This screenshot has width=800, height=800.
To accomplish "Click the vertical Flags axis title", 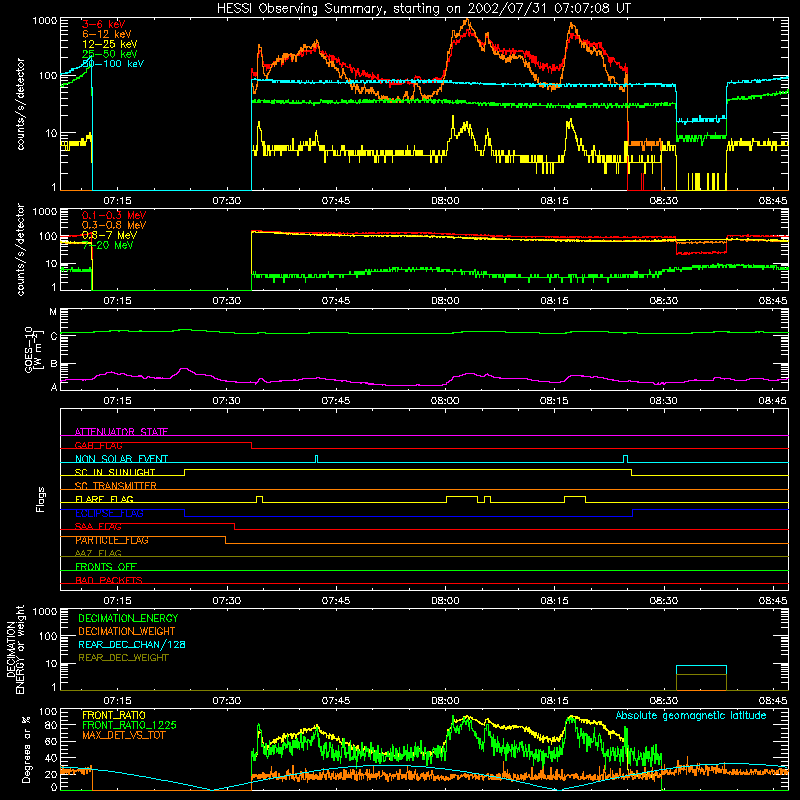I will [x=41, y=499].
